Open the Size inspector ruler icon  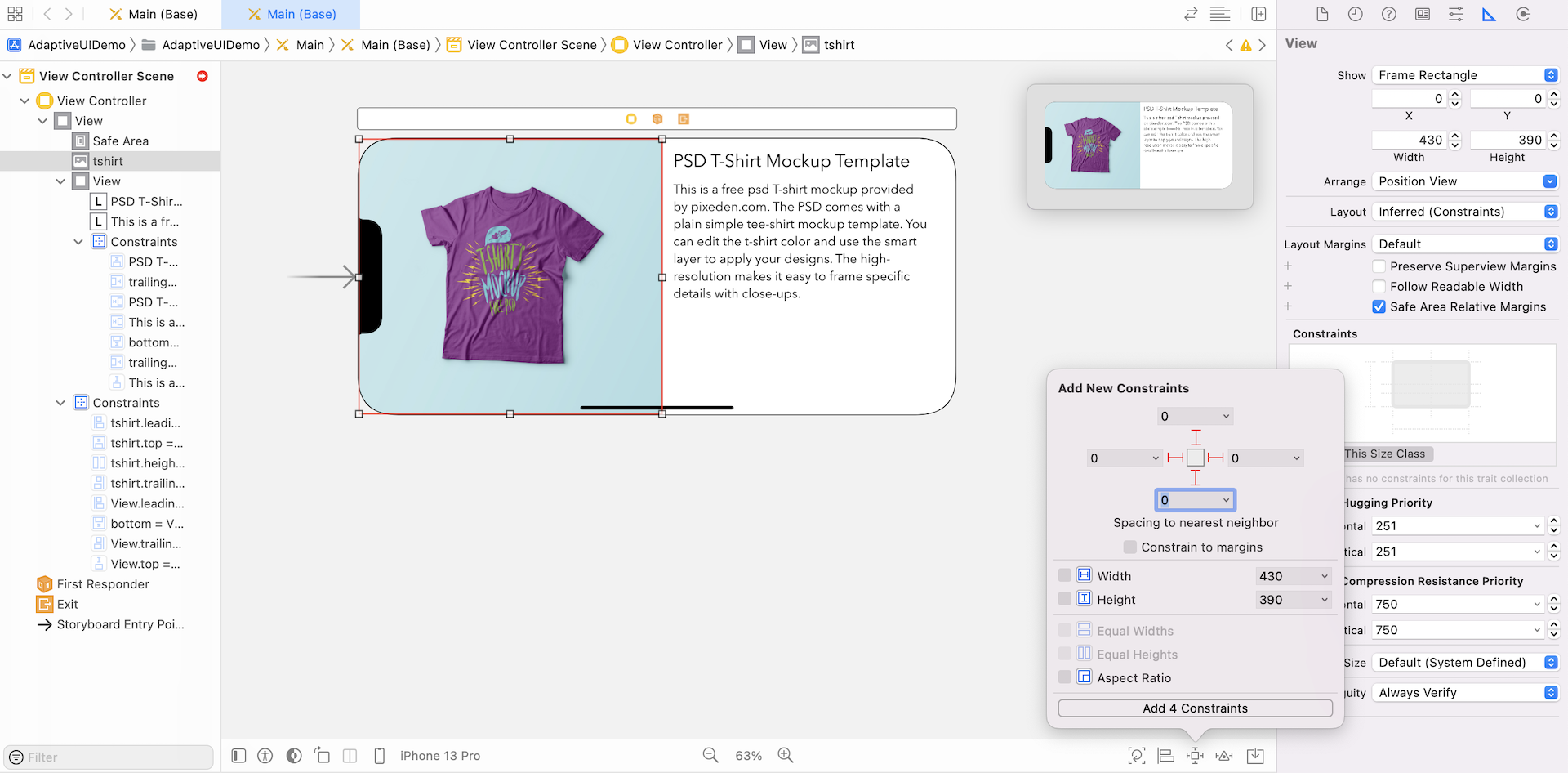(1489, 15)
